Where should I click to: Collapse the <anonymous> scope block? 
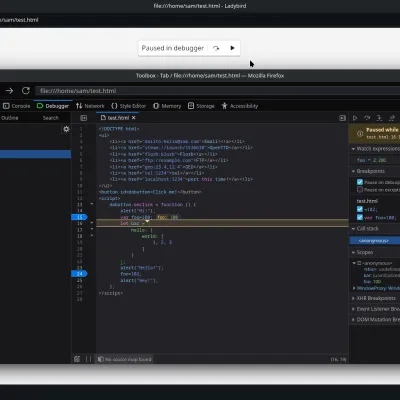(354, 263)
